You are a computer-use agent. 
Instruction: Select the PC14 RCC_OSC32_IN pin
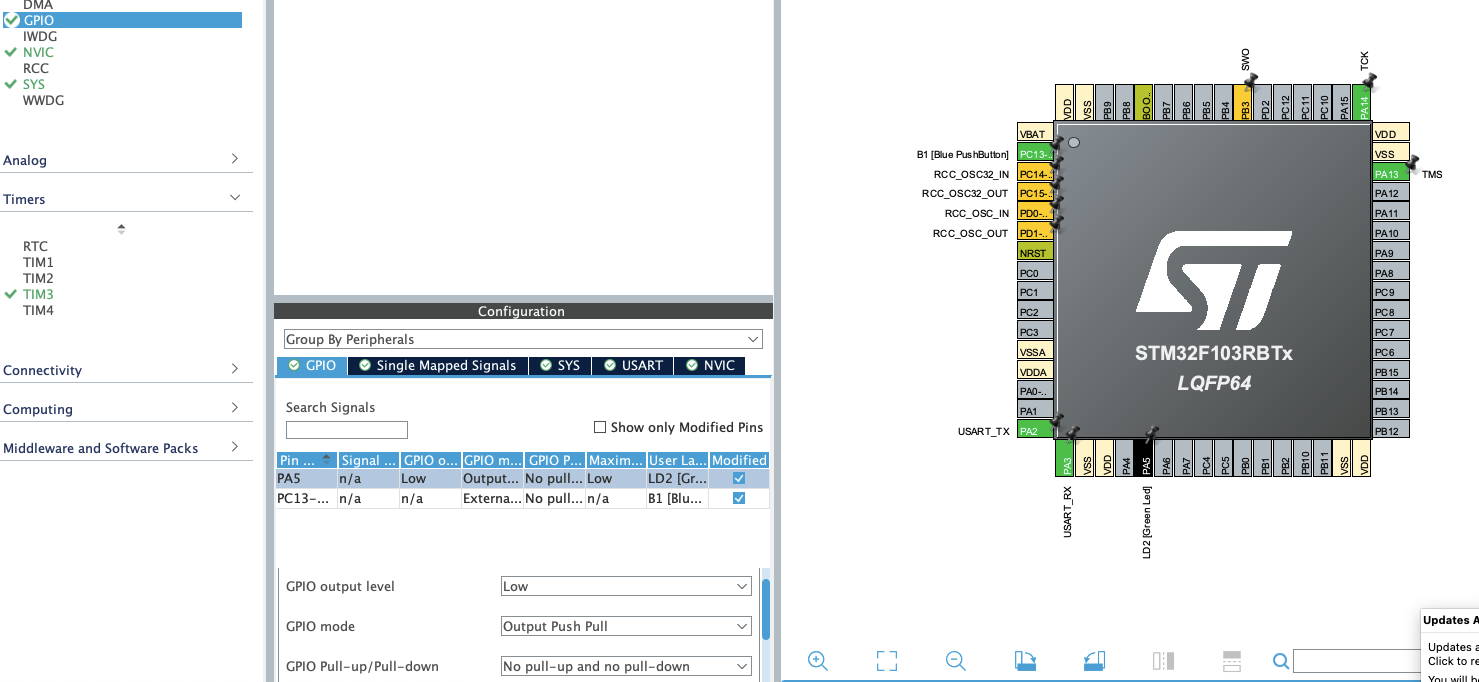[x=1035, y=174]
